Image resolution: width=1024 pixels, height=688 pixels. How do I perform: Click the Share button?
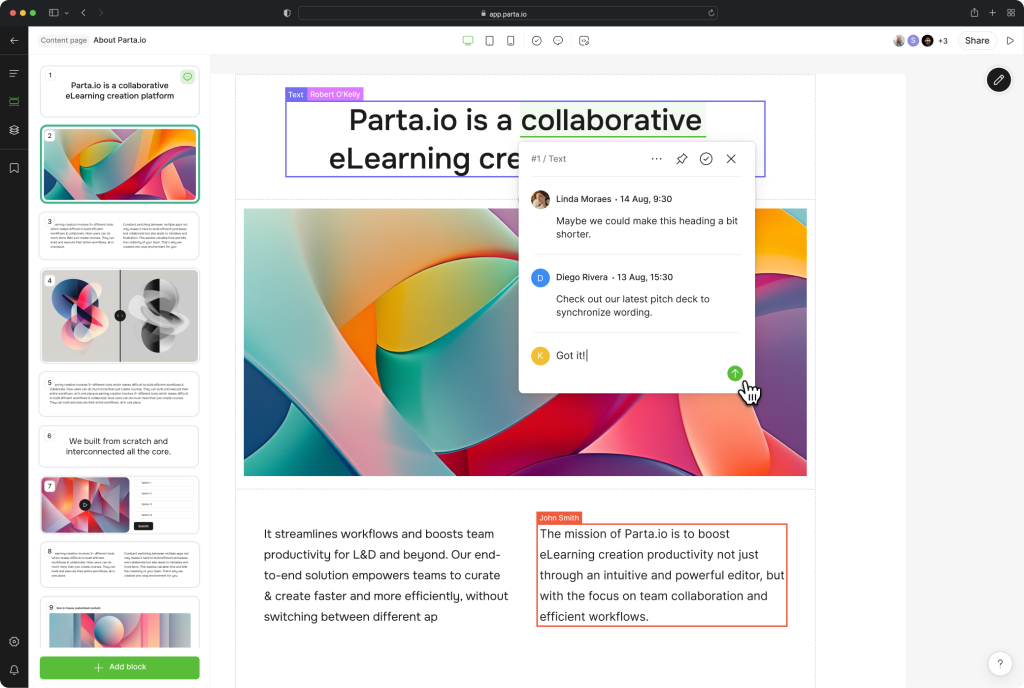977,41
